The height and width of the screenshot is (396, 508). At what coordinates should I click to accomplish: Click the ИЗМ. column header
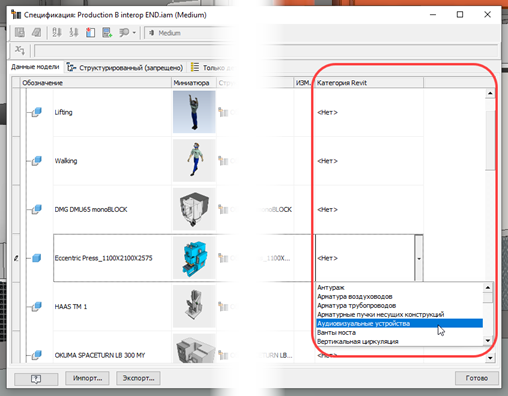304,83
